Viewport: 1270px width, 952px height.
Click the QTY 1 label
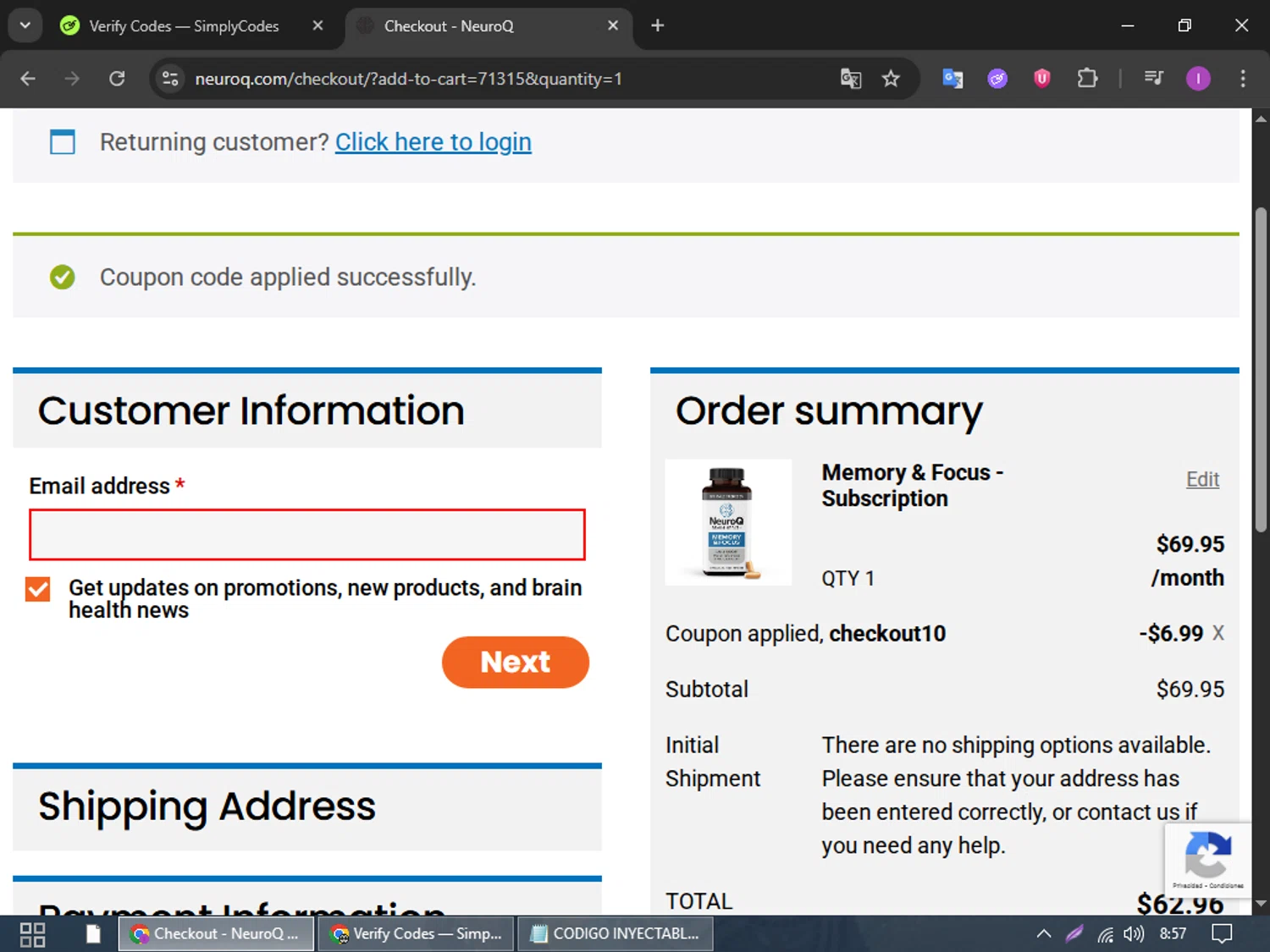point(848,578)
